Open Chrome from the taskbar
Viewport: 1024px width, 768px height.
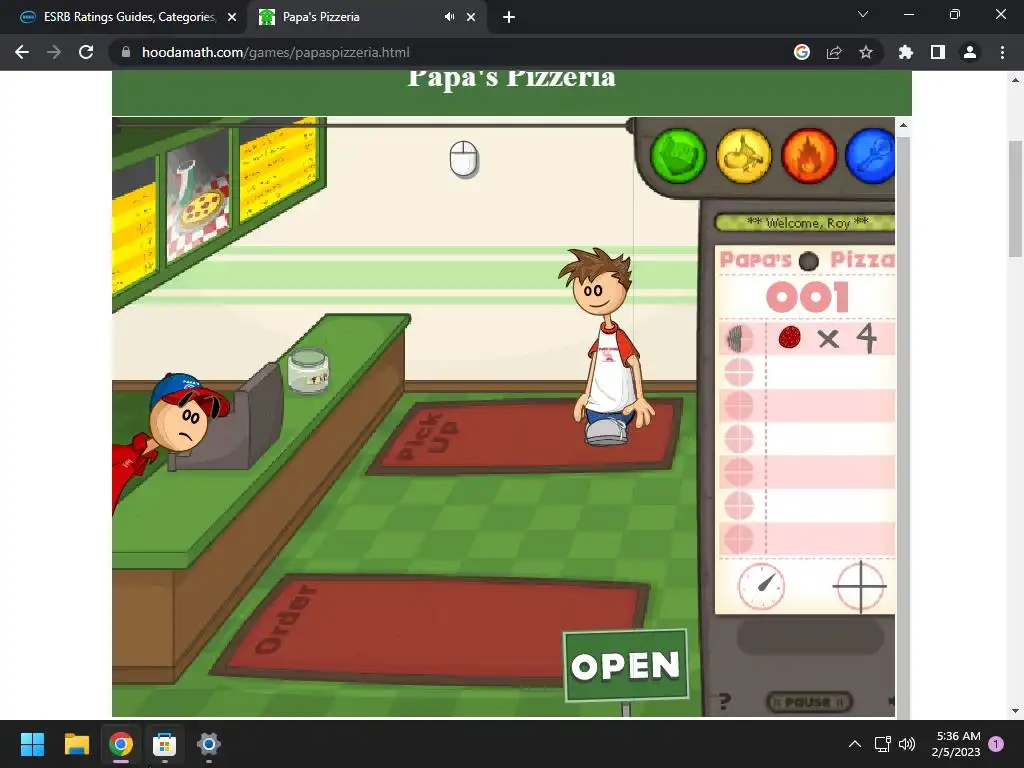tap(121, 744)
